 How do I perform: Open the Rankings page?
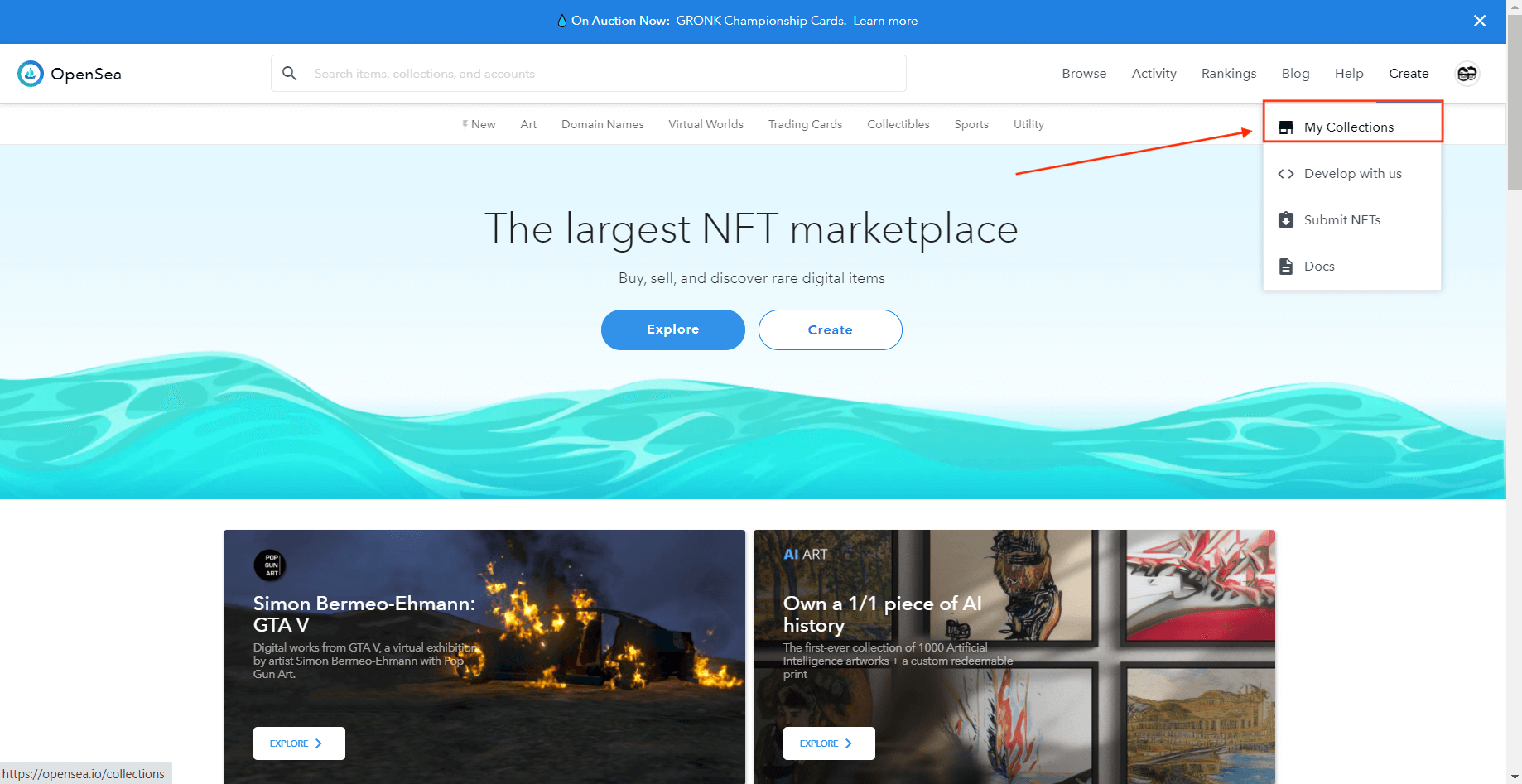point(1228,74)
